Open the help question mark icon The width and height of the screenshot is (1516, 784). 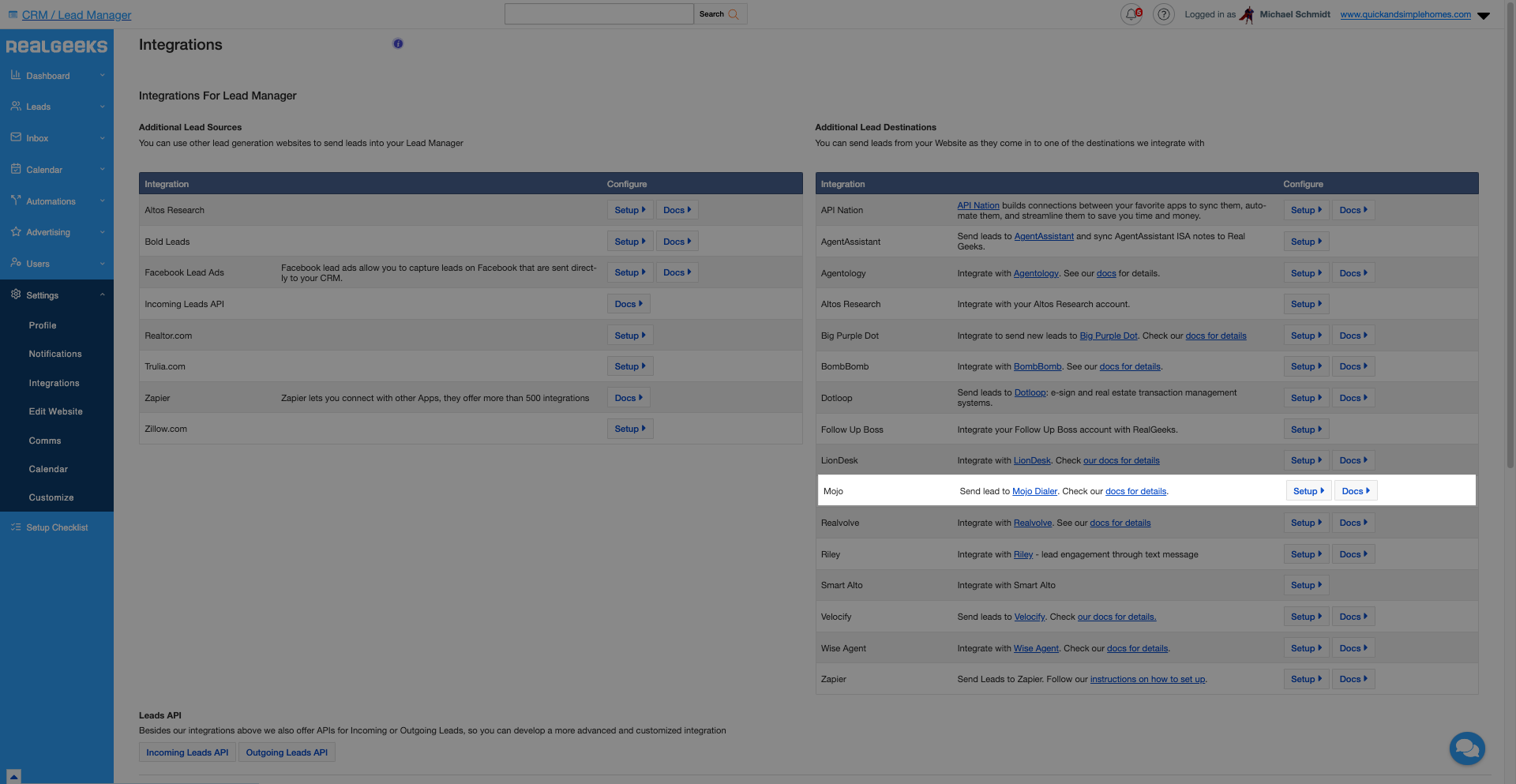pyautogui.click(x=1163, y=14)
